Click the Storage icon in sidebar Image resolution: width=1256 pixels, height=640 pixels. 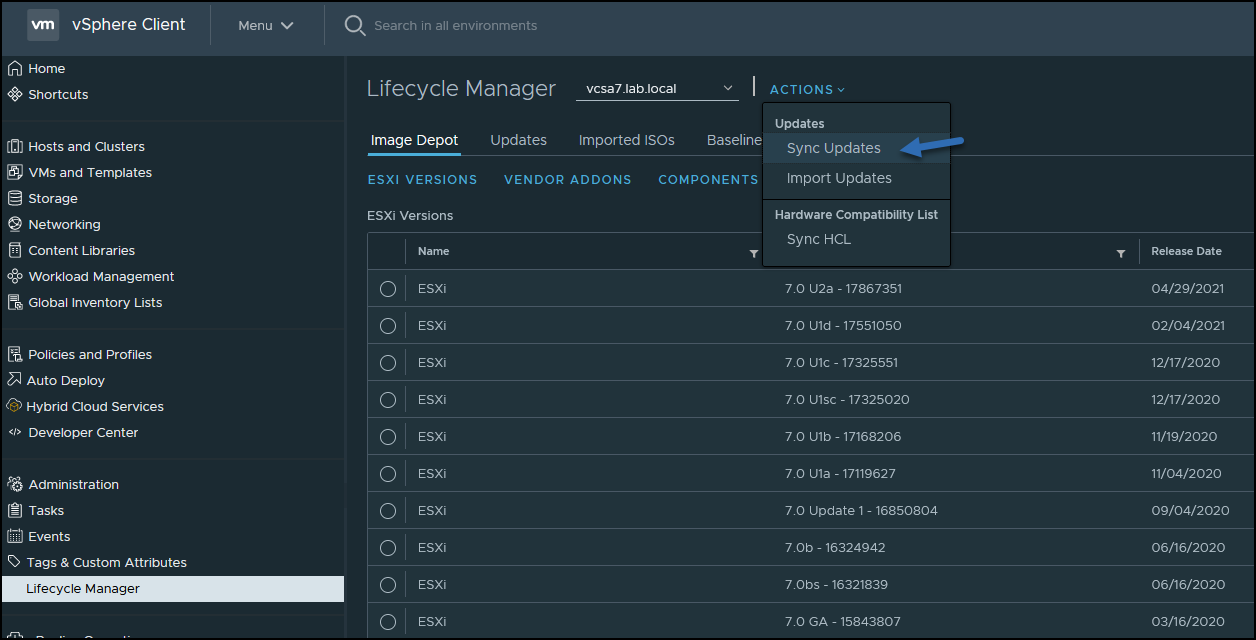coord(15,198)
